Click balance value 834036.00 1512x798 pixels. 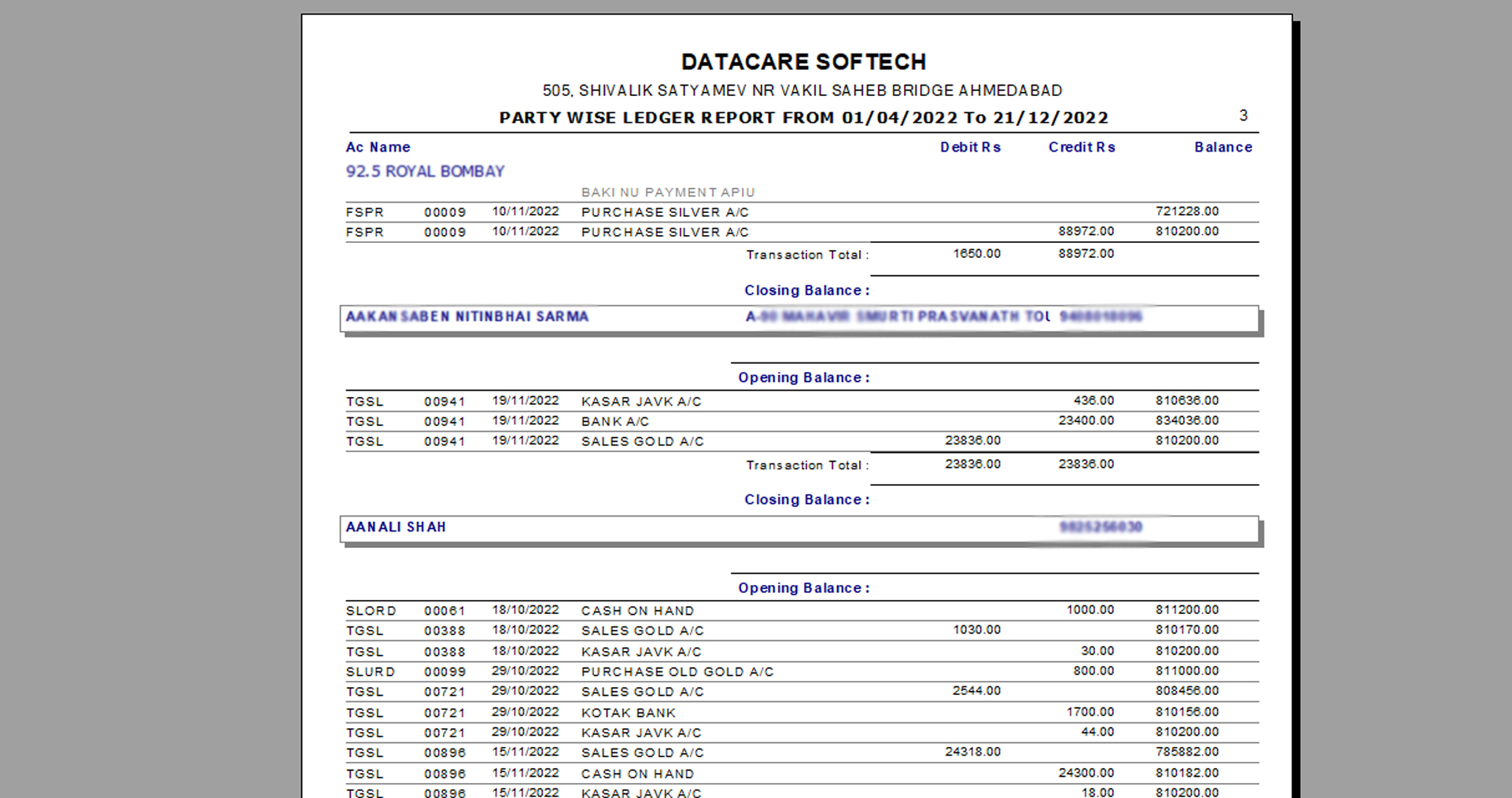tap(1187, 421)
